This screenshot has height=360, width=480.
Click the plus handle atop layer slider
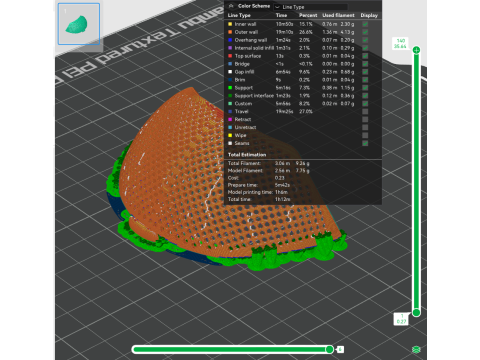[416, 50]
